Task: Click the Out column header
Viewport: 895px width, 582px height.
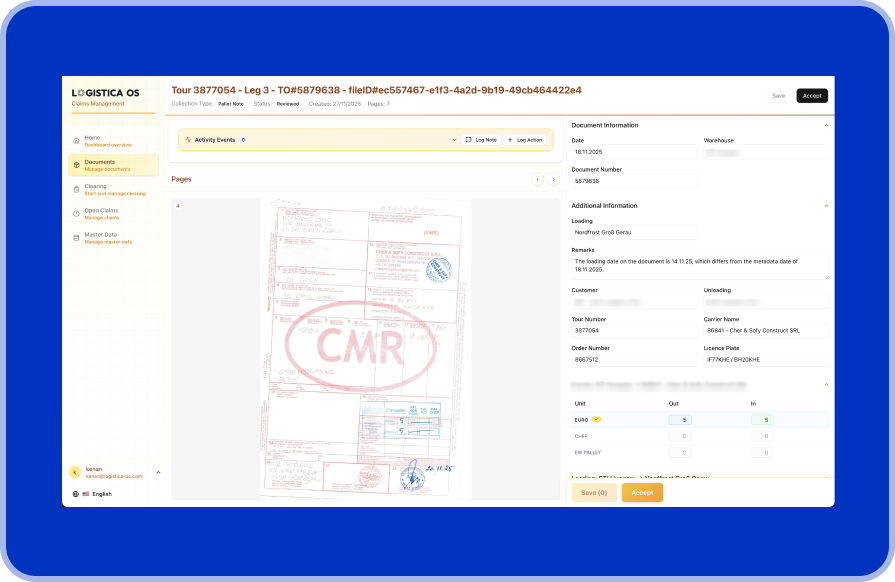Action: click(674, 403)
